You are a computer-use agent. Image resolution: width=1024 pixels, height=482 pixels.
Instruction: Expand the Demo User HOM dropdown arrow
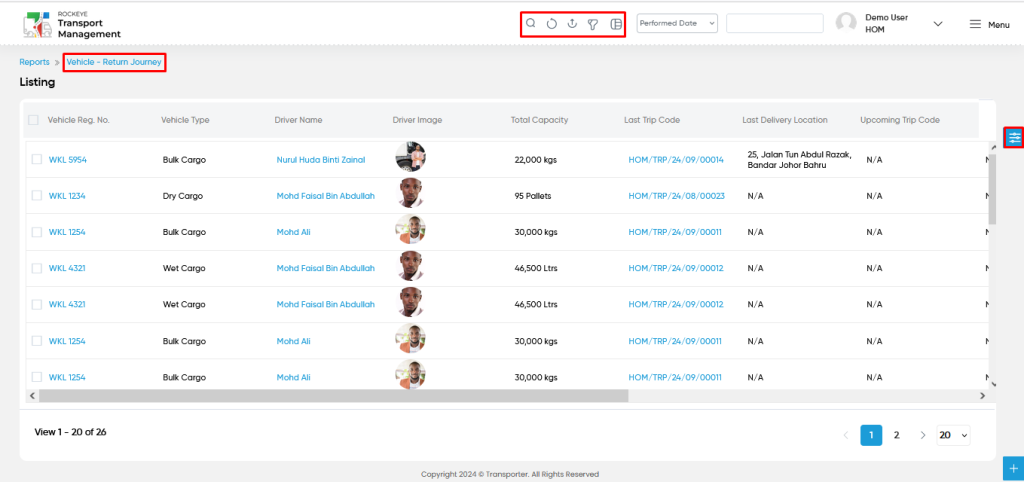pyautogui.click(x=938, y=24)
